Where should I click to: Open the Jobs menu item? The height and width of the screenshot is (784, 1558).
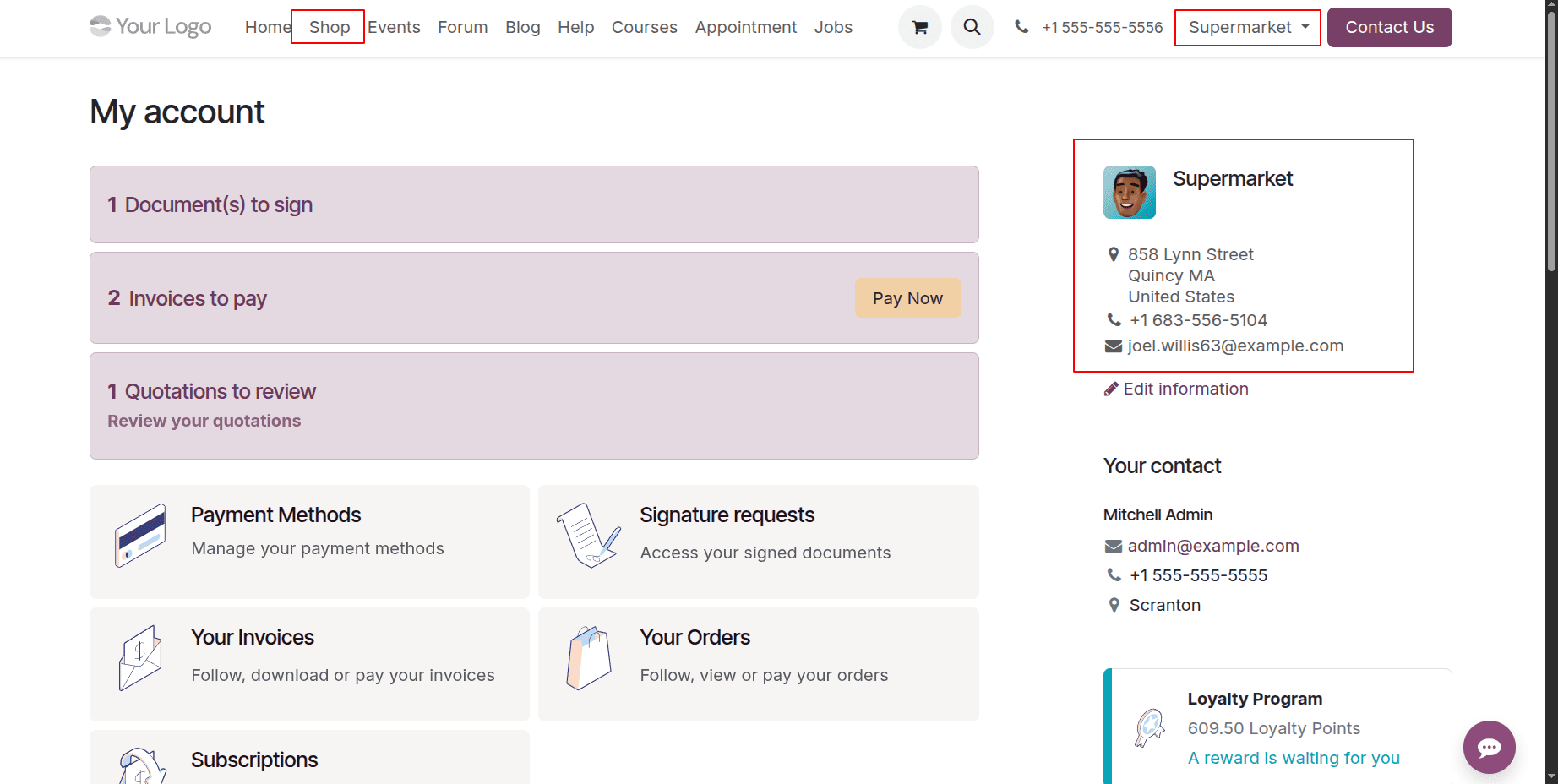pyautogui.click(x=833, y=27)
